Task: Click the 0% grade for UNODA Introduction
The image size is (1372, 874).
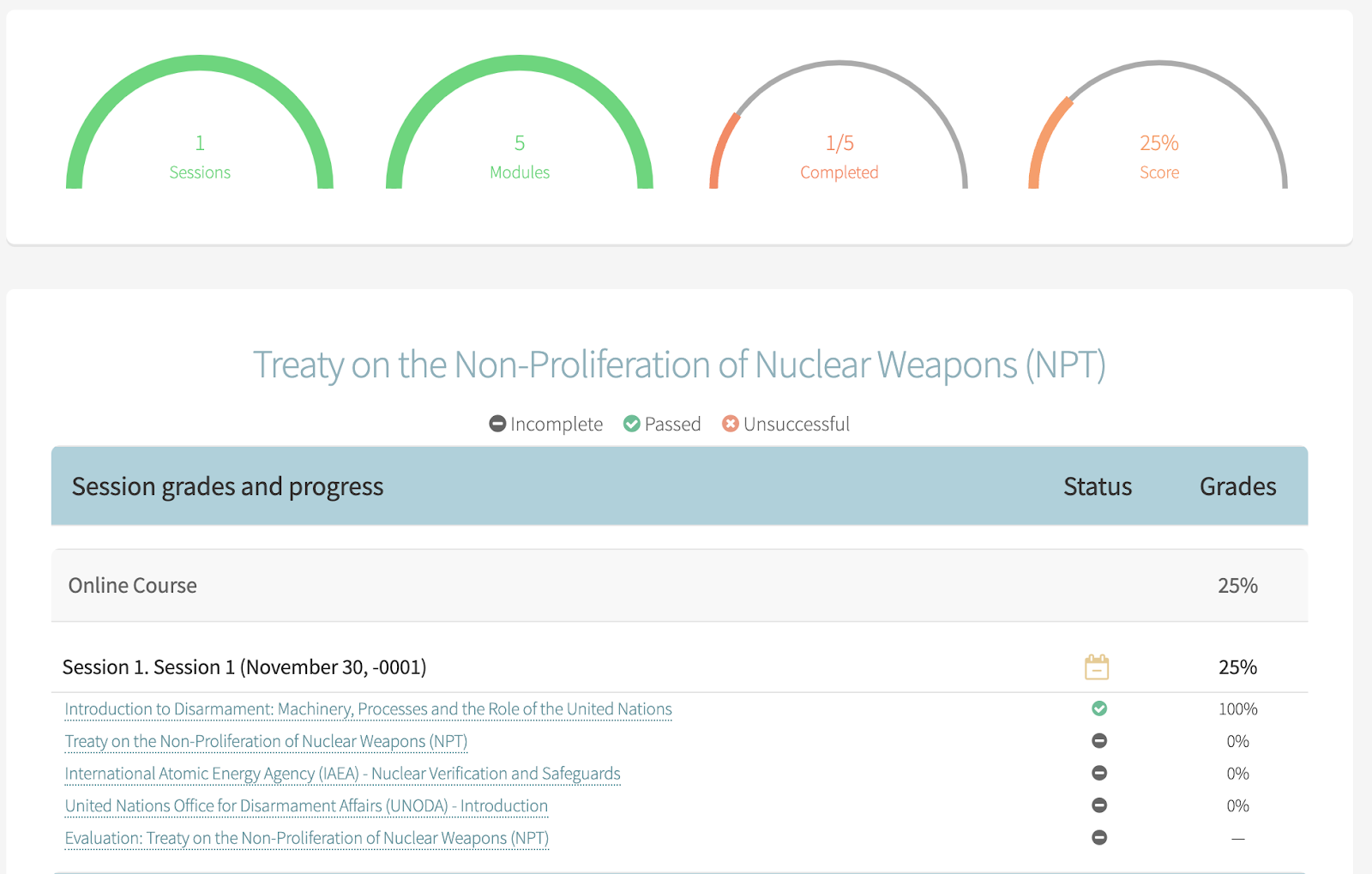Action: 1238,806
